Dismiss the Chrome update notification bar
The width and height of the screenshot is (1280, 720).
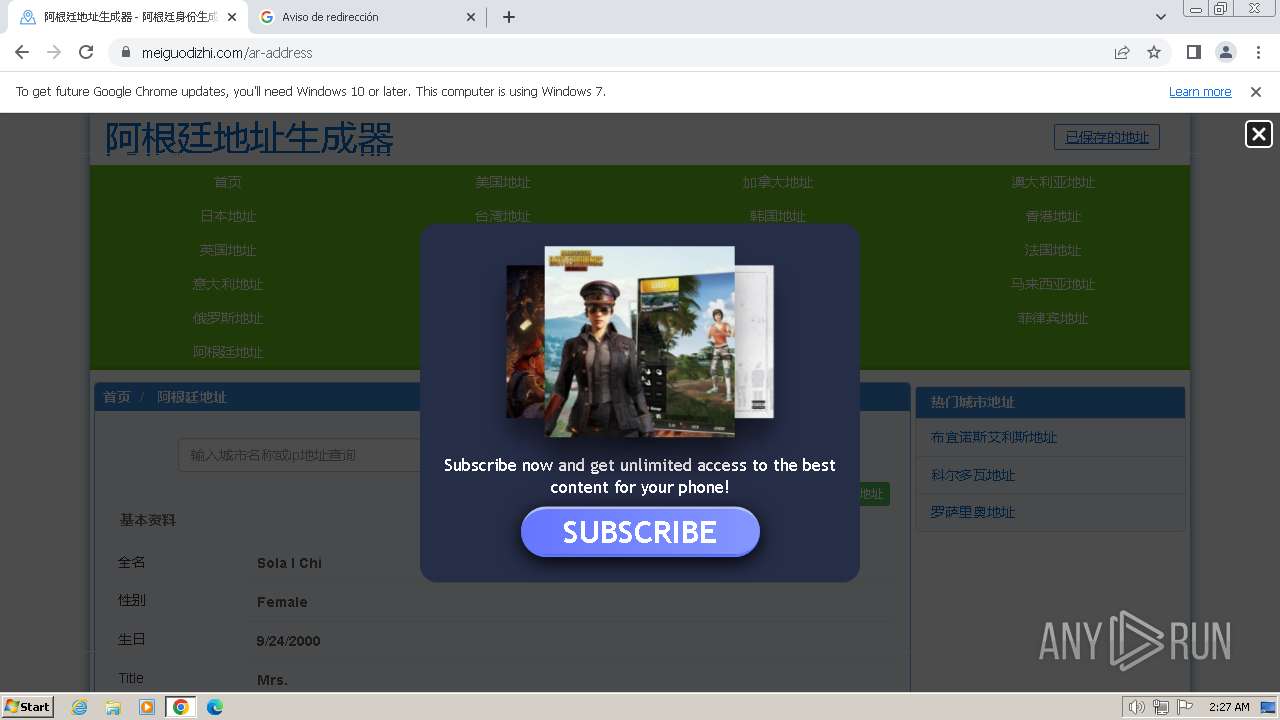(1256, 91)
